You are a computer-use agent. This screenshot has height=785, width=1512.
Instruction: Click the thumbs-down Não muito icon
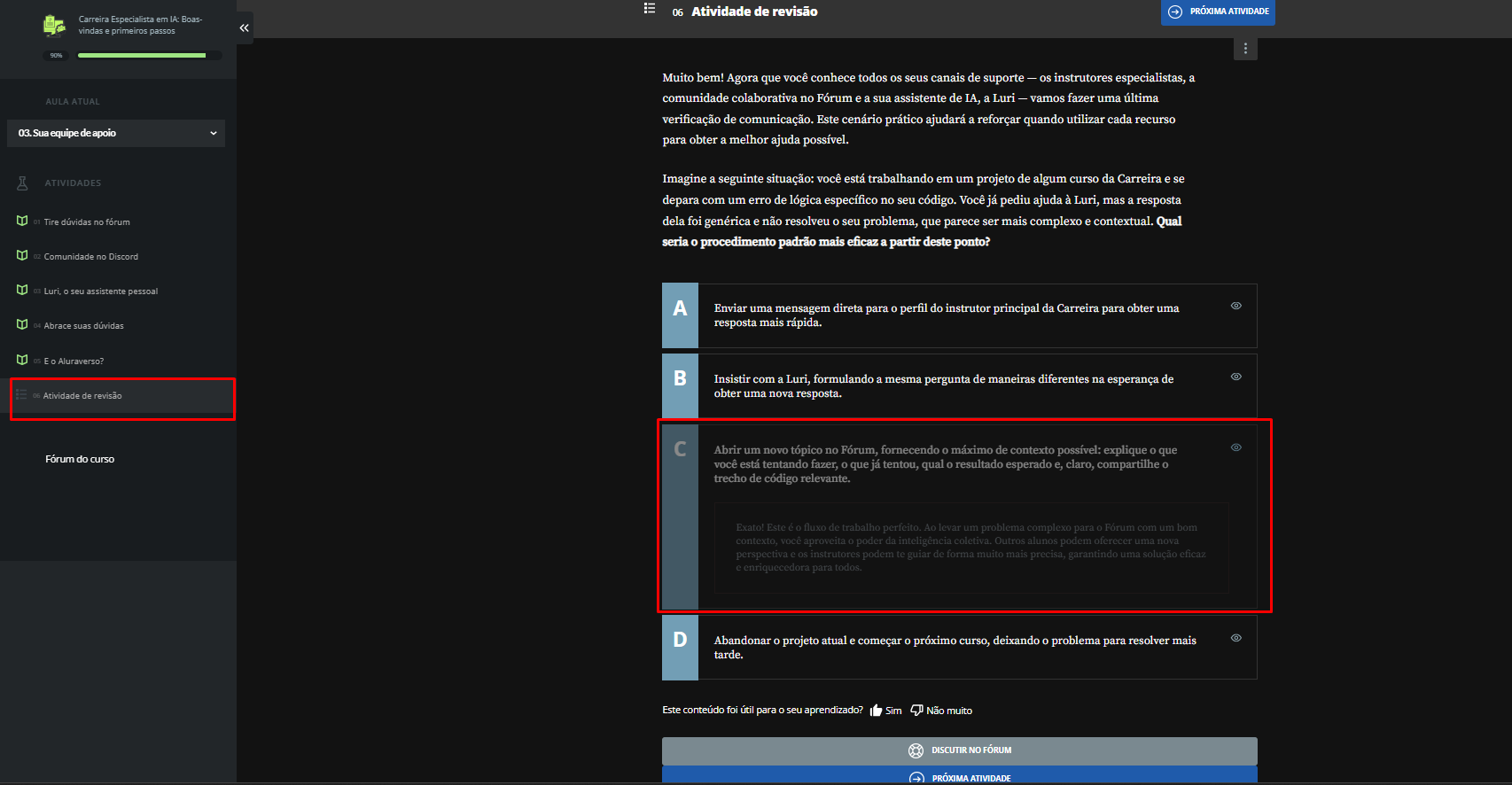tap(917, 710)
